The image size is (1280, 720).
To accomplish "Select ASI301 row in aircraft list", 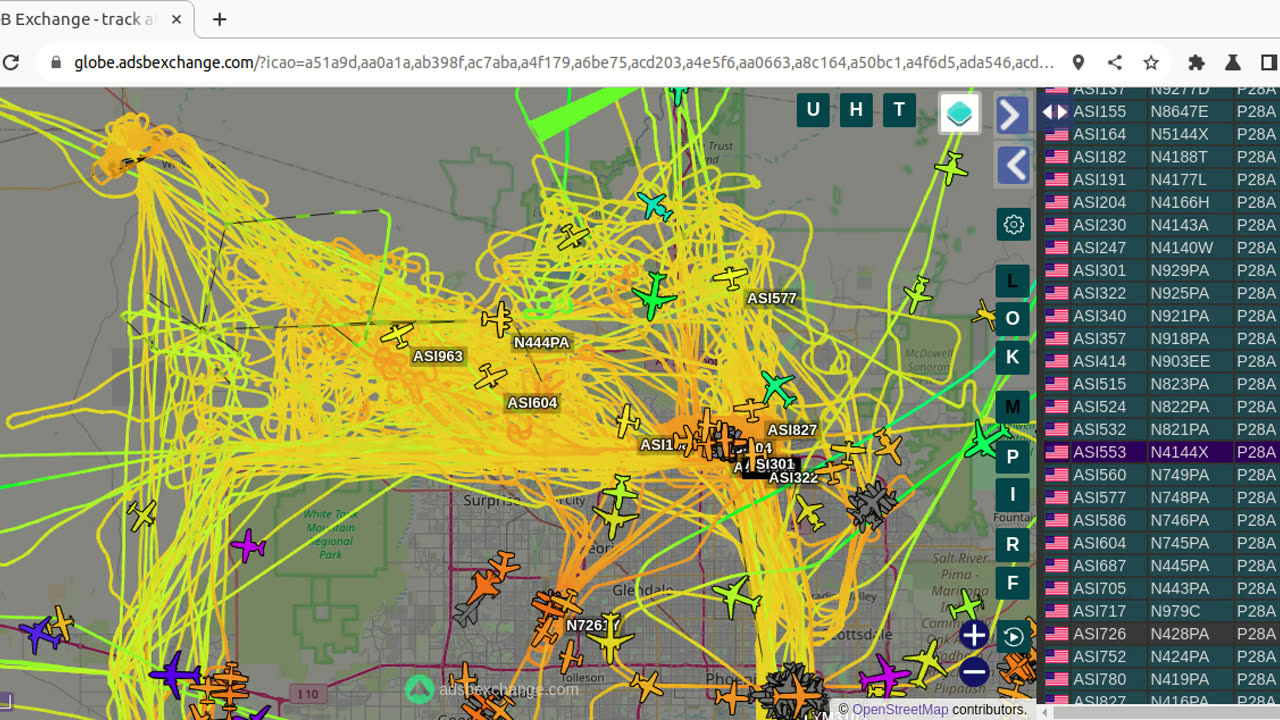I will tap(1160, 270).
